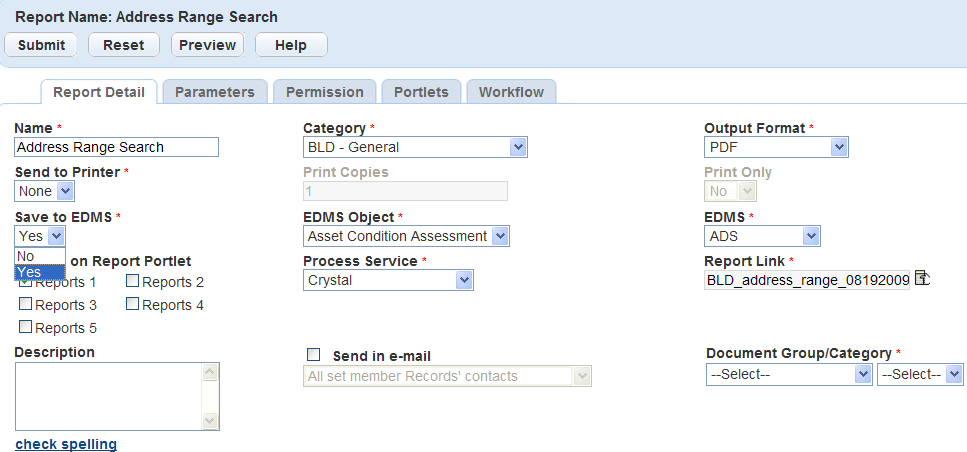Open the Category dropdown

click(x=415, y=147)
